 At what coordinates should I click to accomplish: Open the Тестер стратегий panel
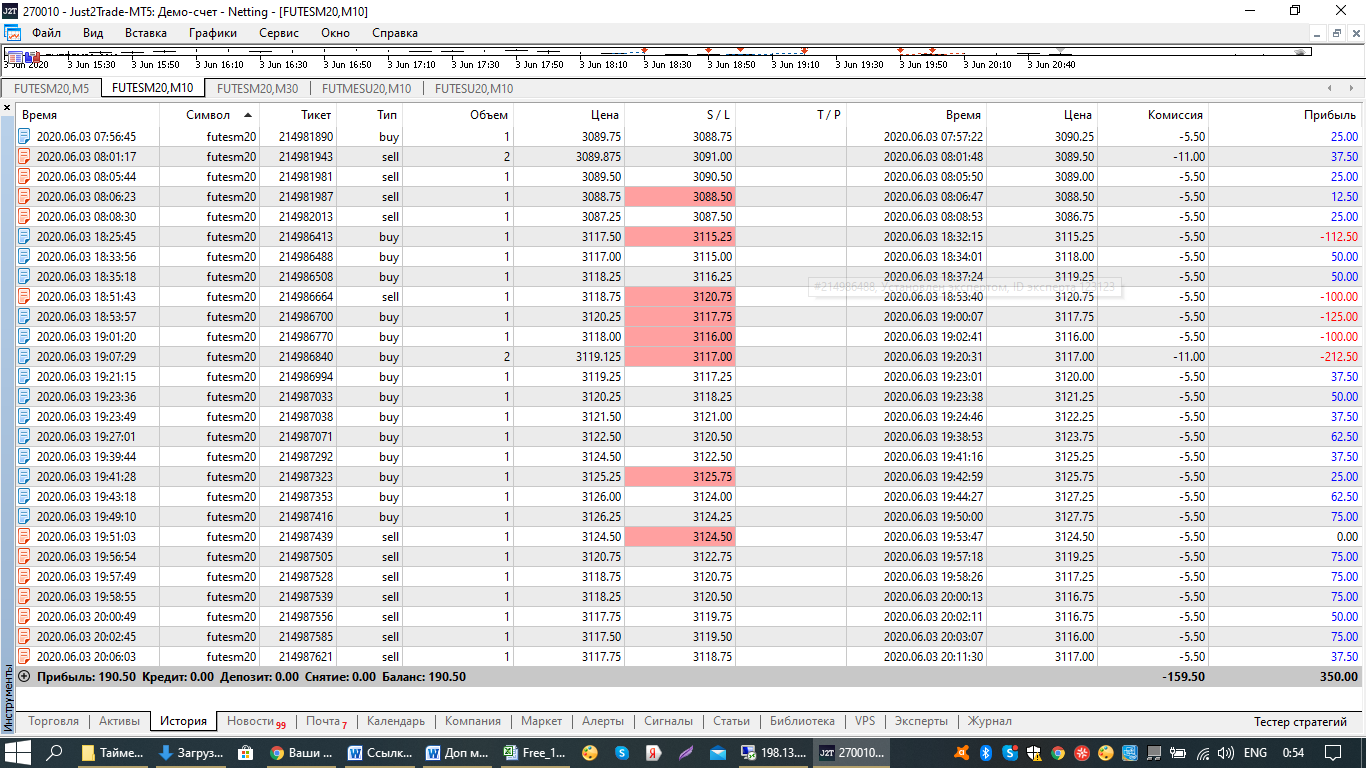click(x=1301, y=721)
